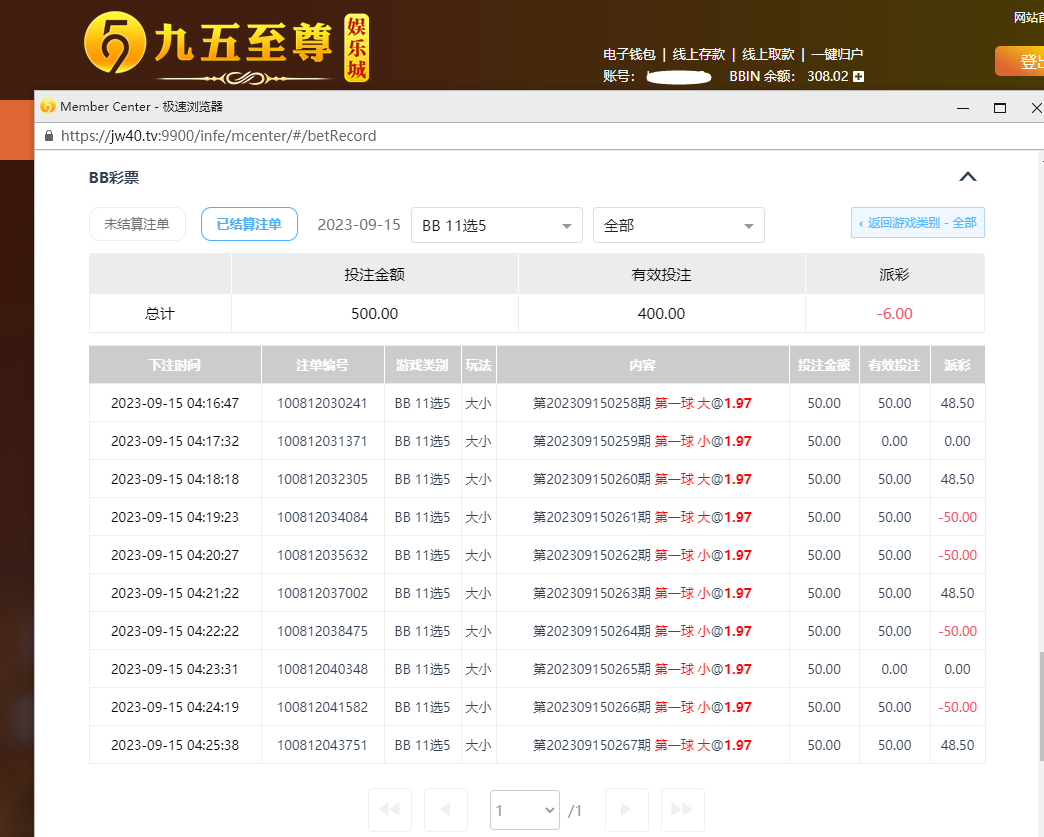Switch to 未结算注单 tab
The width and height of the screenshot is (1044, 837).
pos(137,224)
